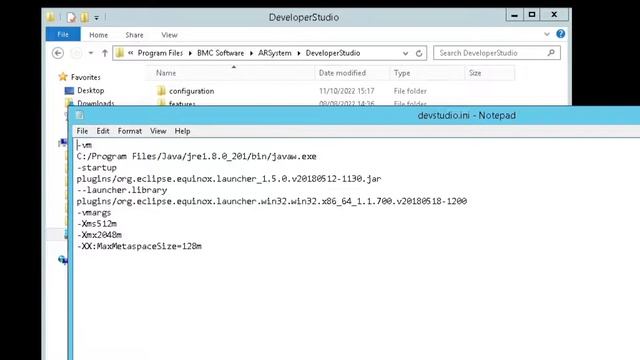Click the Search DeveloperStudio field
This screenshot has height=360, width=640.
coord(496,53)
